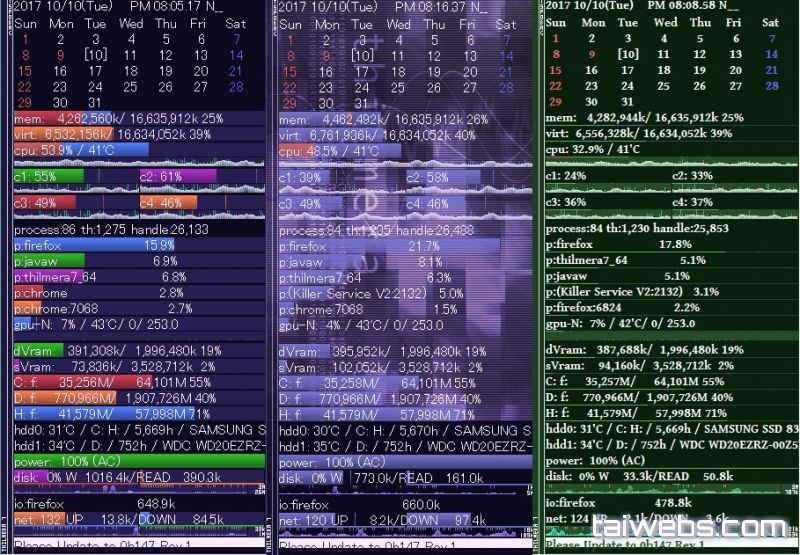Click the p:thilmera7_64 5.1% row in right panel
800x555 pixels.
[625, 260]
